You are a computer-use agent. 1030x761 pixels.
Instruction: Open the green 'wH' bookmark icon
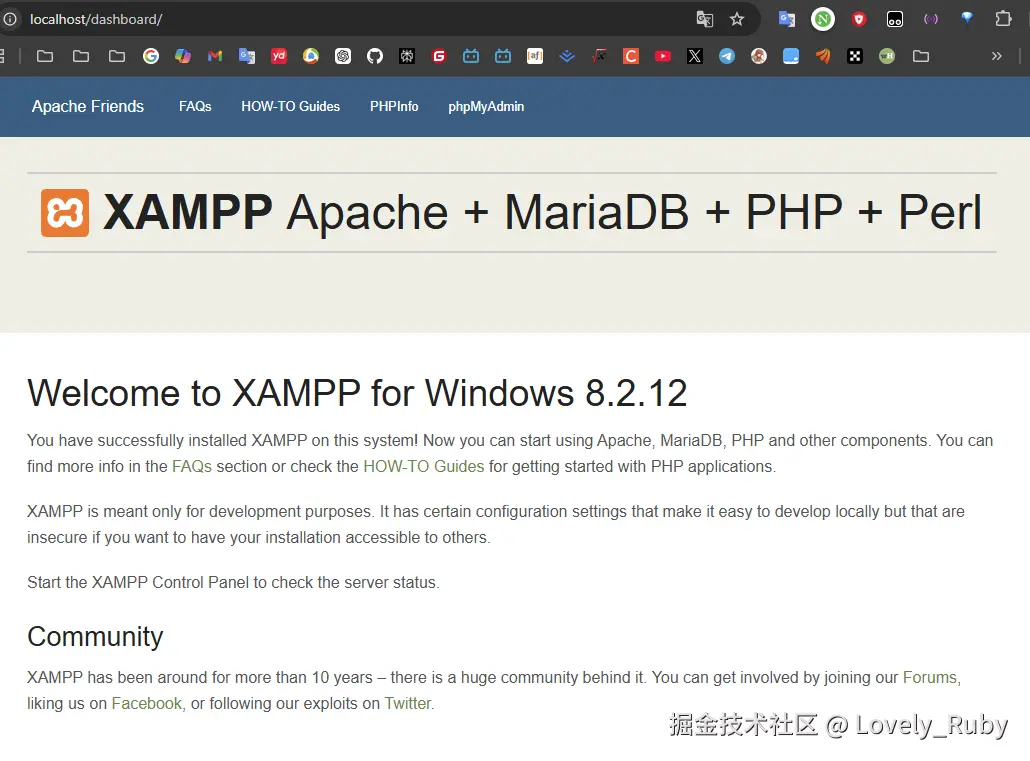(887, 56)
